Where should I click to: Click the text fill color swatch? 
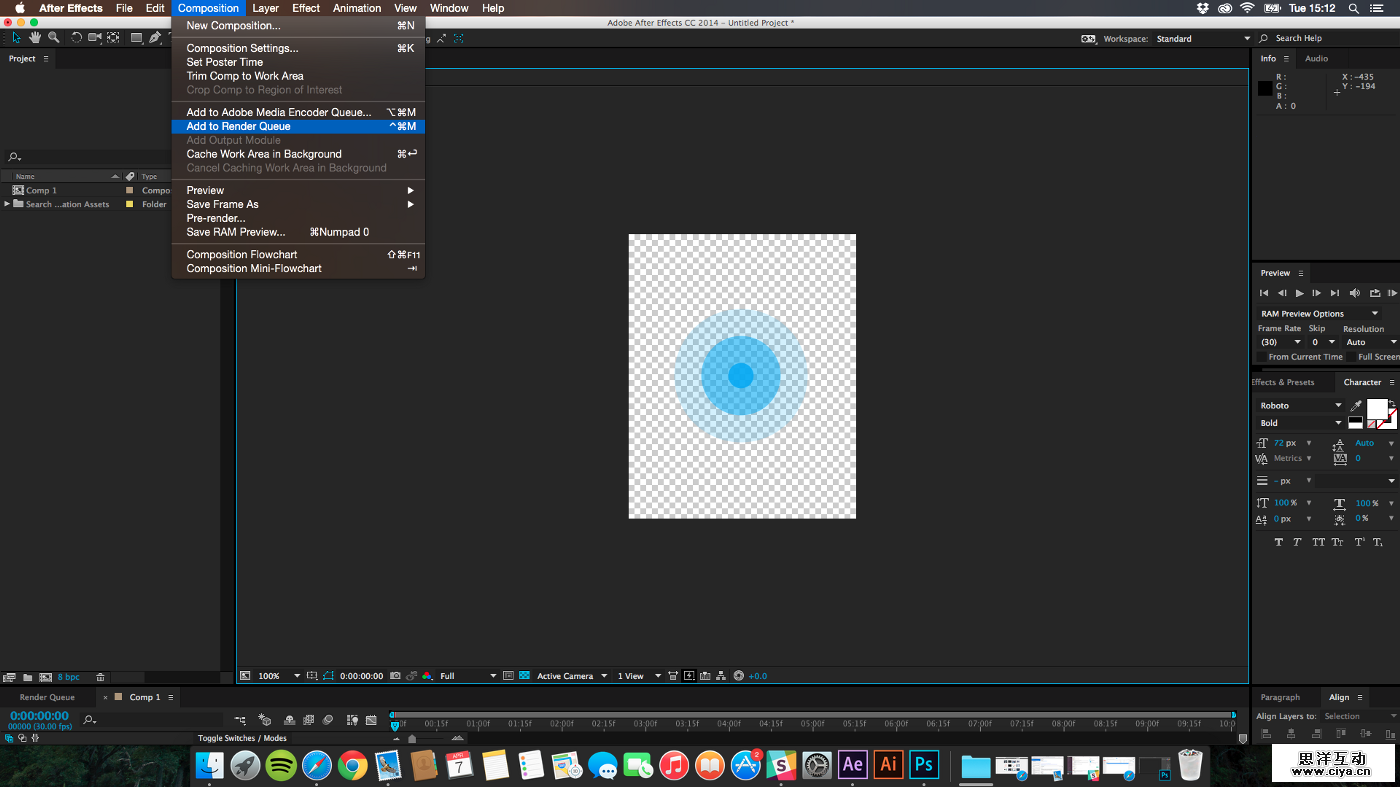click(x=1378, y=409)
